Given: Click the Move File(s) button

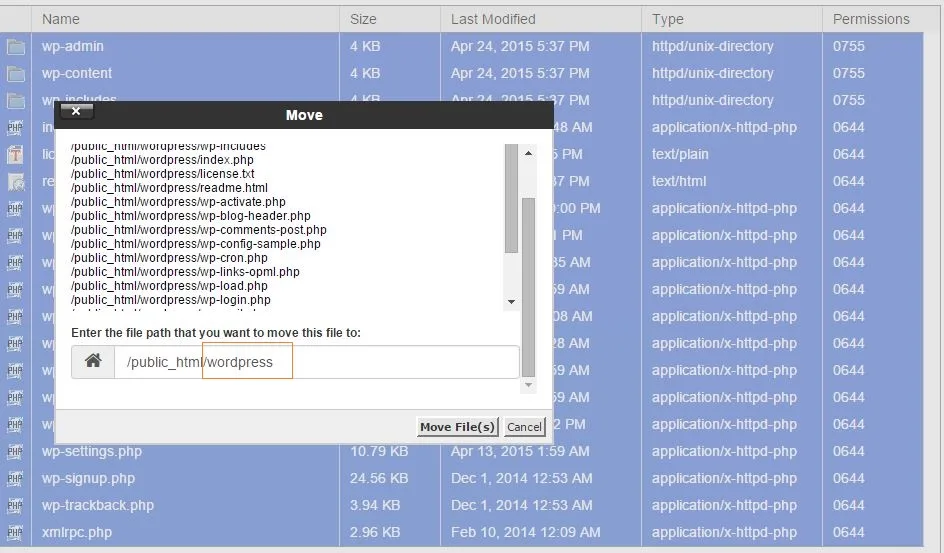Looking at the screenshot, I should pyautogui.click(x=458, y=427).
